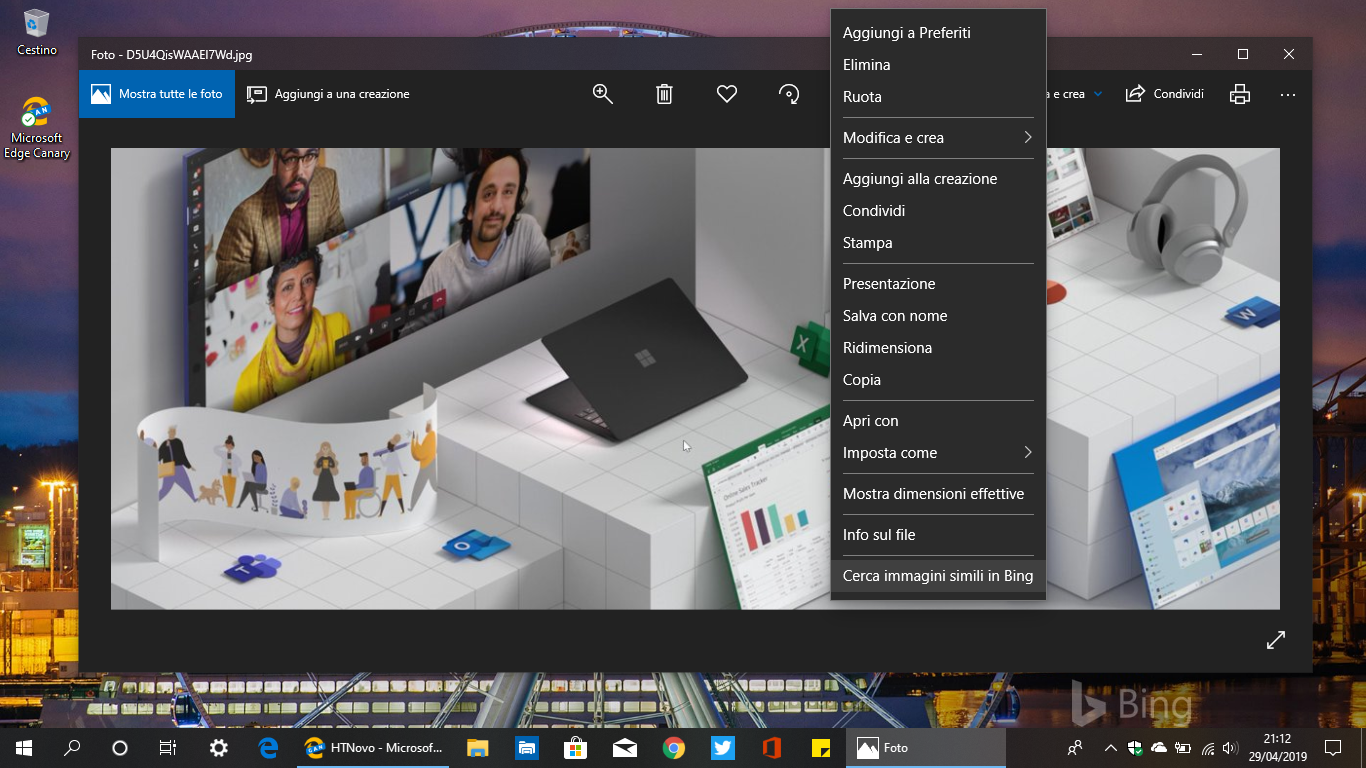Choose Ruota from the context menu
This screenshot has height=768, width=1366.
click(938, 97)
